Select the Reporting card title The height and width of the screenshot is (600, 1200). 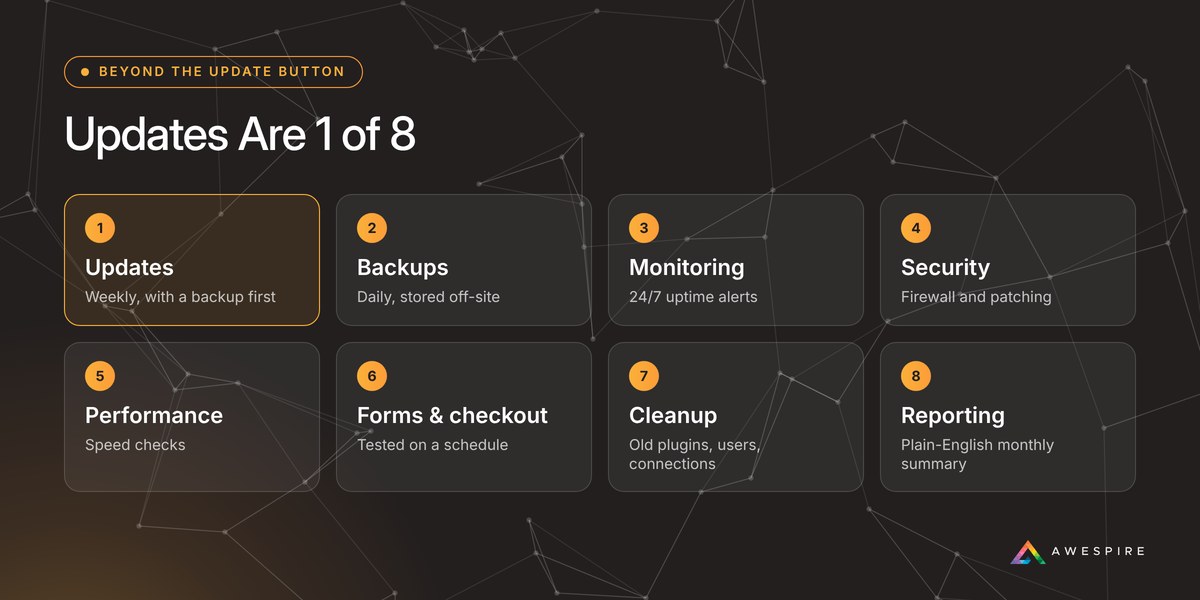pyautogui.click(x=953, y=416)
